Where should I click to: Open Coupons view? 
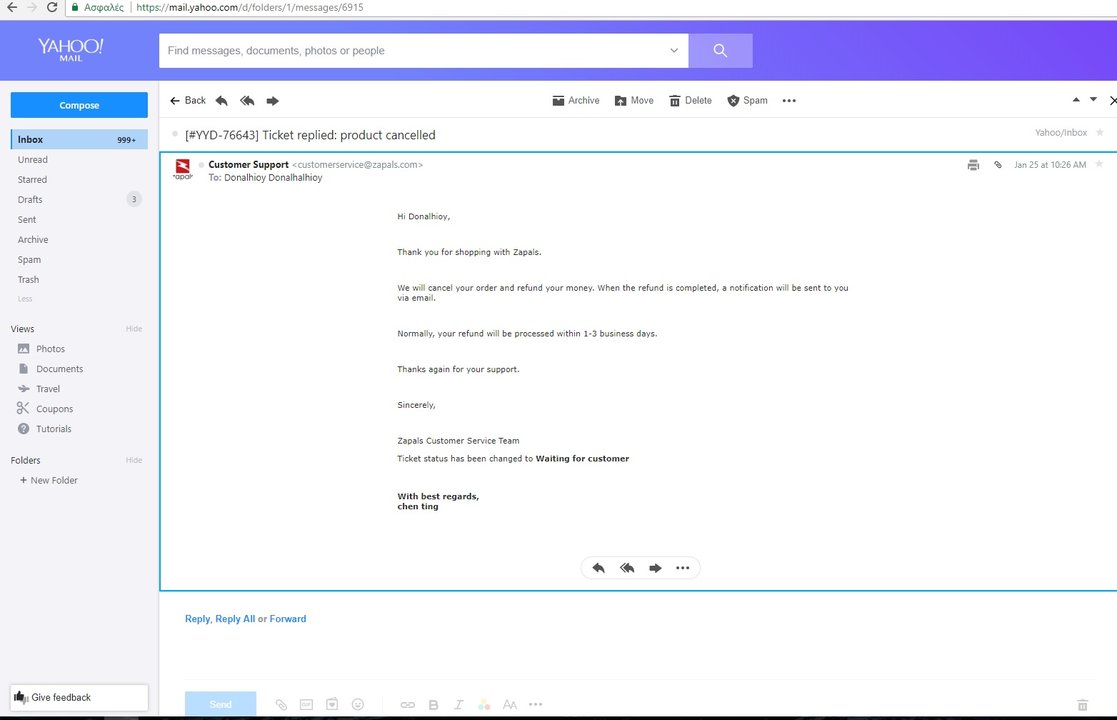click(x=46, y=409)
